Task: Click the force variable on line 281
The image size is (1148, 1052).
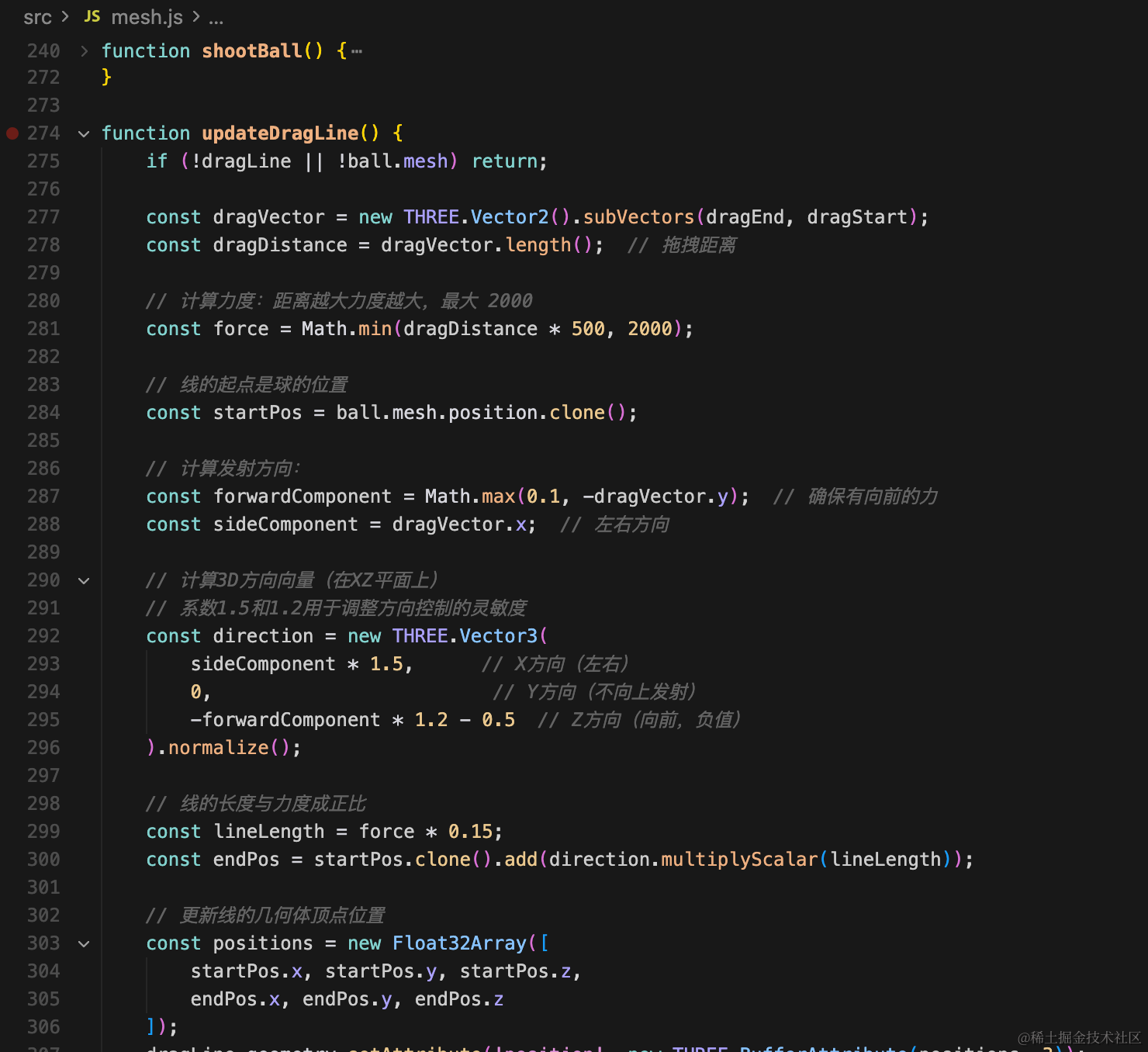Action: coord(240,329)
